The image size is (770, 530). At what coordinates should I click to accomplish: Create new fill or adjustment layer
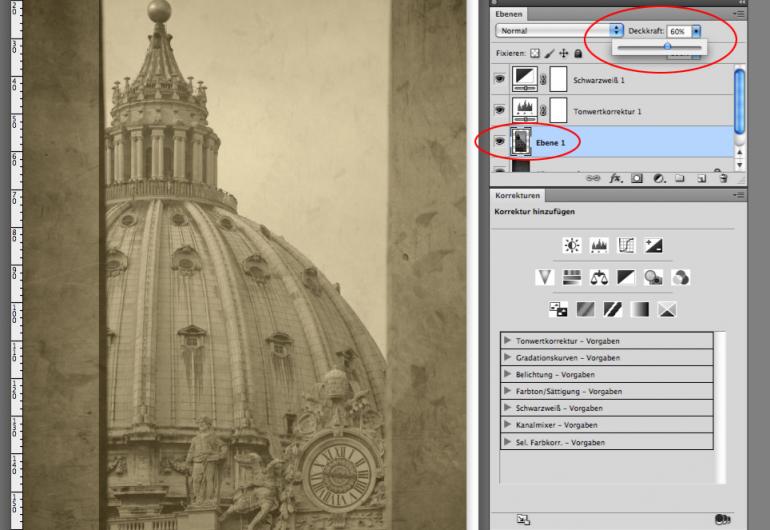click(x=659, y=179)
